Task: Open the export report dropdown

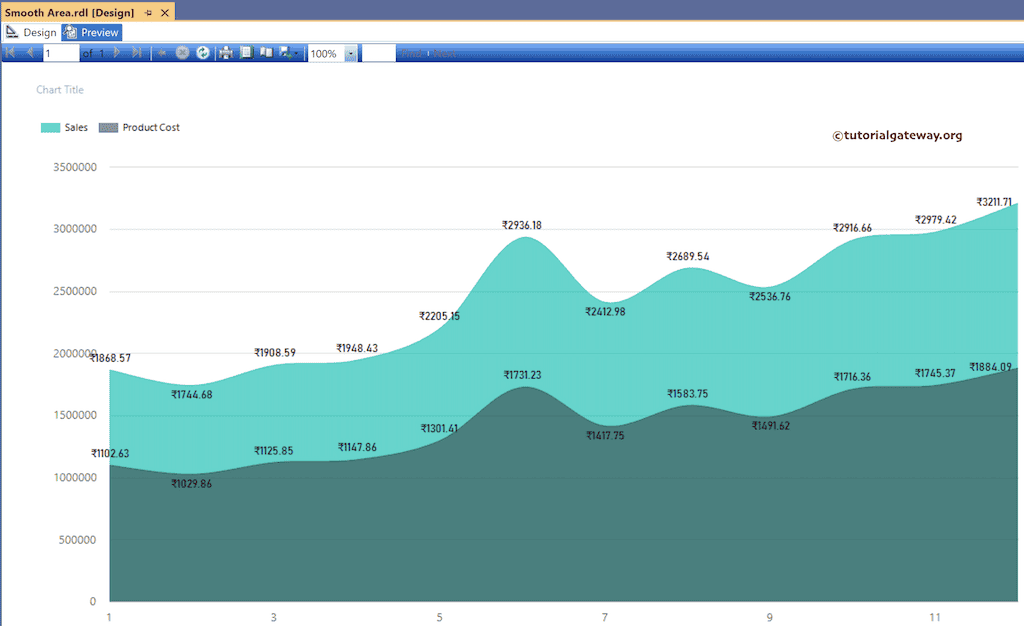Action: (x=288, y=53)
